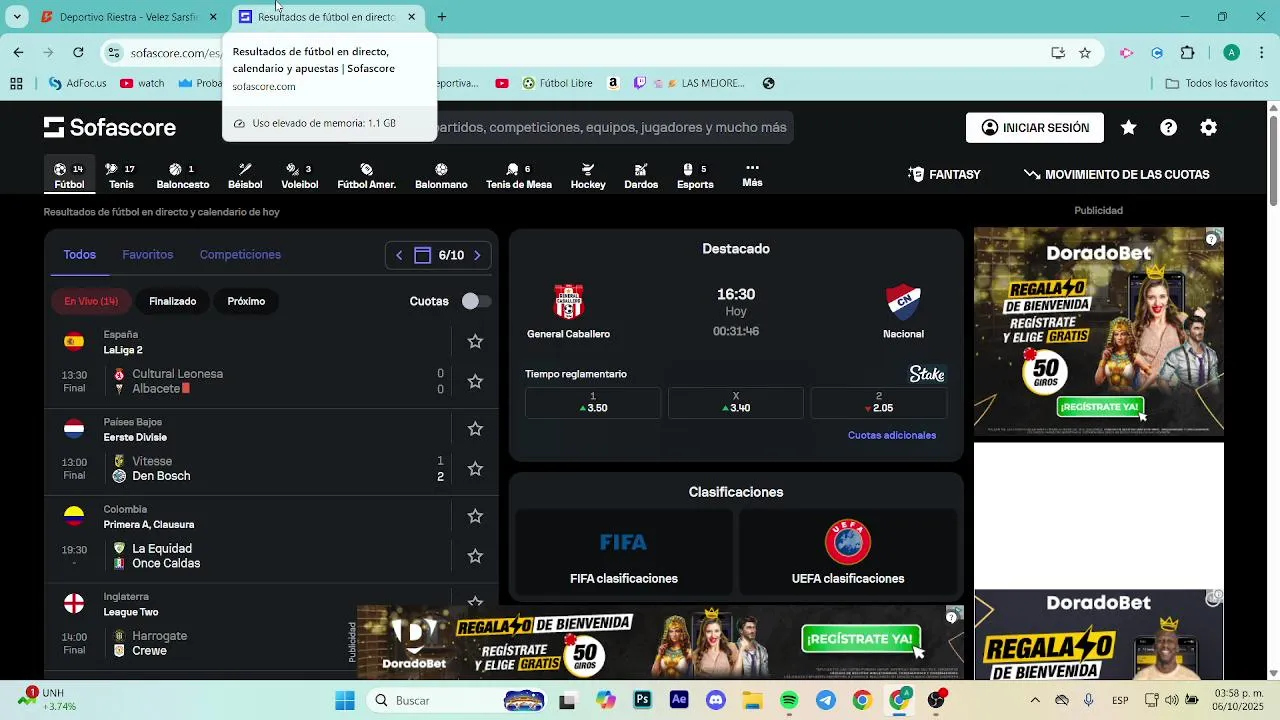The image size is (1280, 720).
Task: Open MOVIMIENTO DE LAS CUOTAS
Action: (x=1117, y=174)
